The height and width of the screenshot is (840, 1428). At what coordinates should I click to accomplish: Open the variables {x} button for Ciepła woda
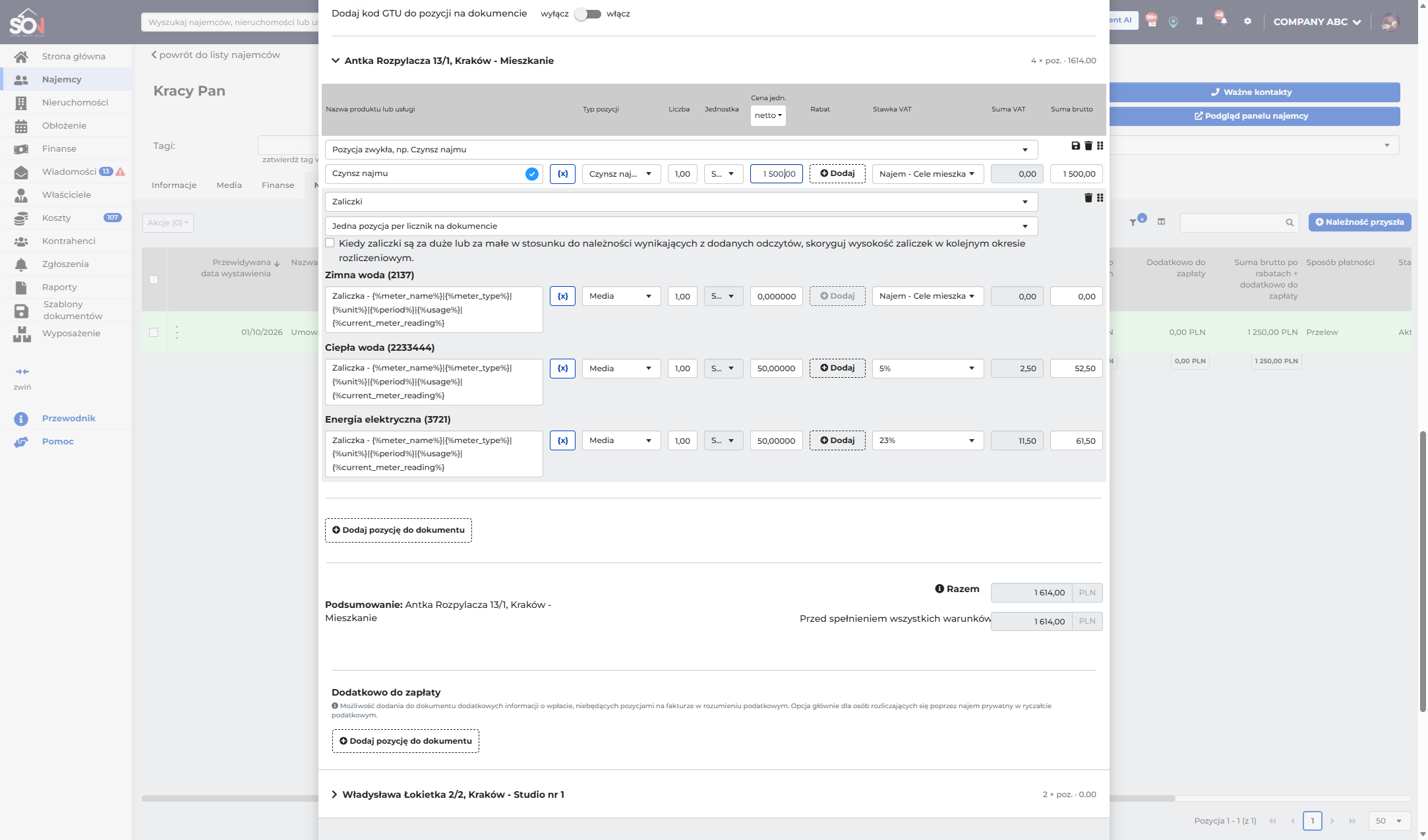(562, 369)
